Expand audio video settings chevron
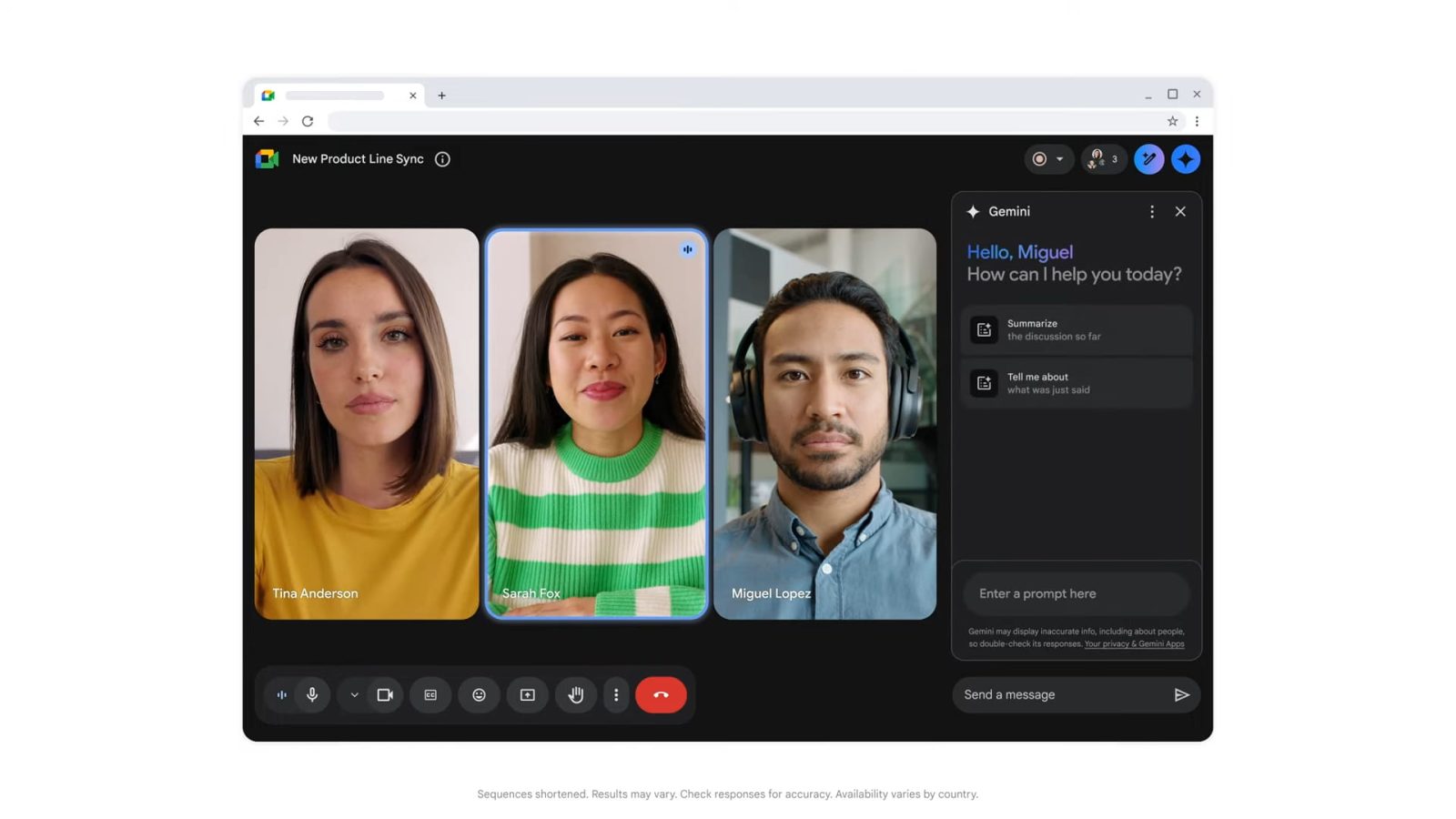This screenshot has height=819, width=1456. tap(354, 695)
